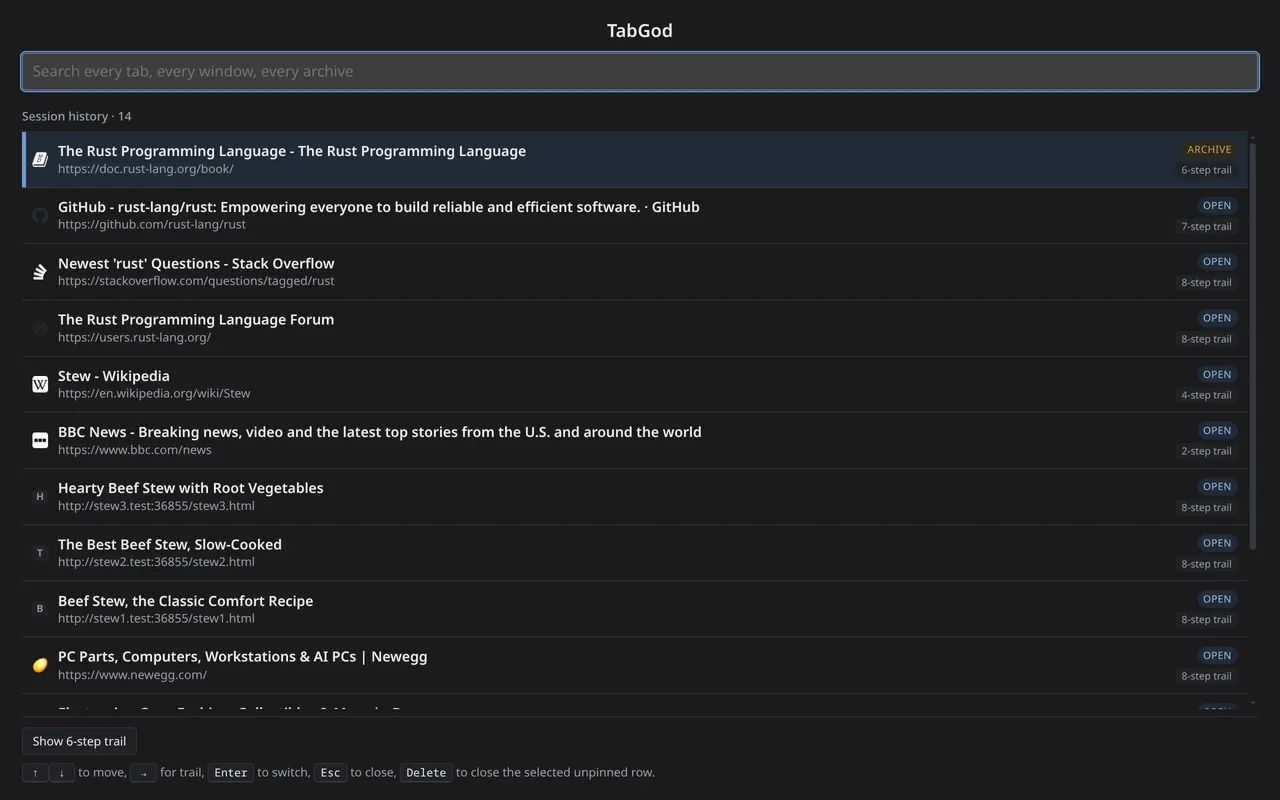Click the right arrow key hint for trail
This screenshot has height=800, width=1280.
coord(143,773)
